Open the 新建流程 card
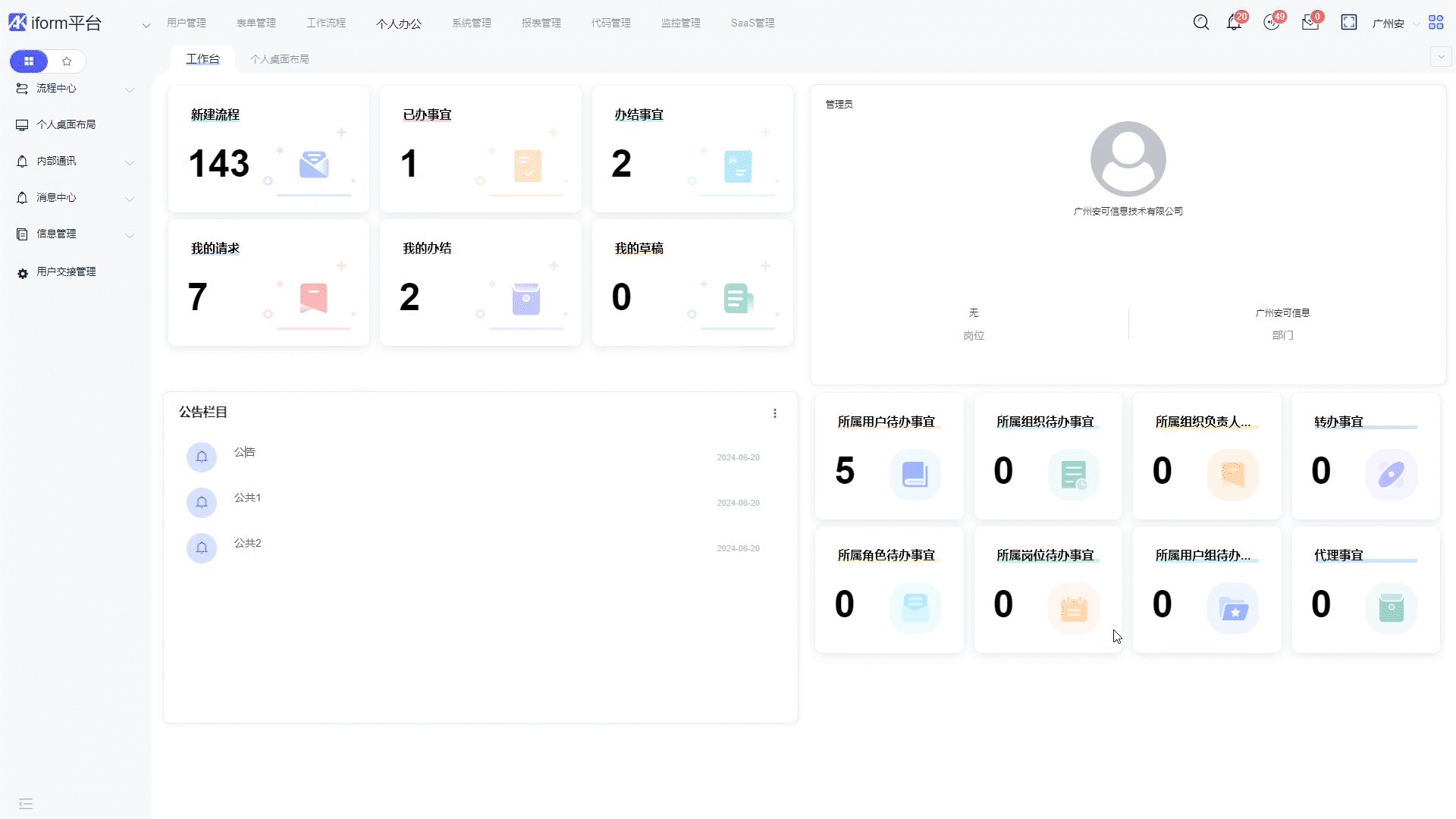This screenshot has height=819, width=1456. tap(268, 149)
